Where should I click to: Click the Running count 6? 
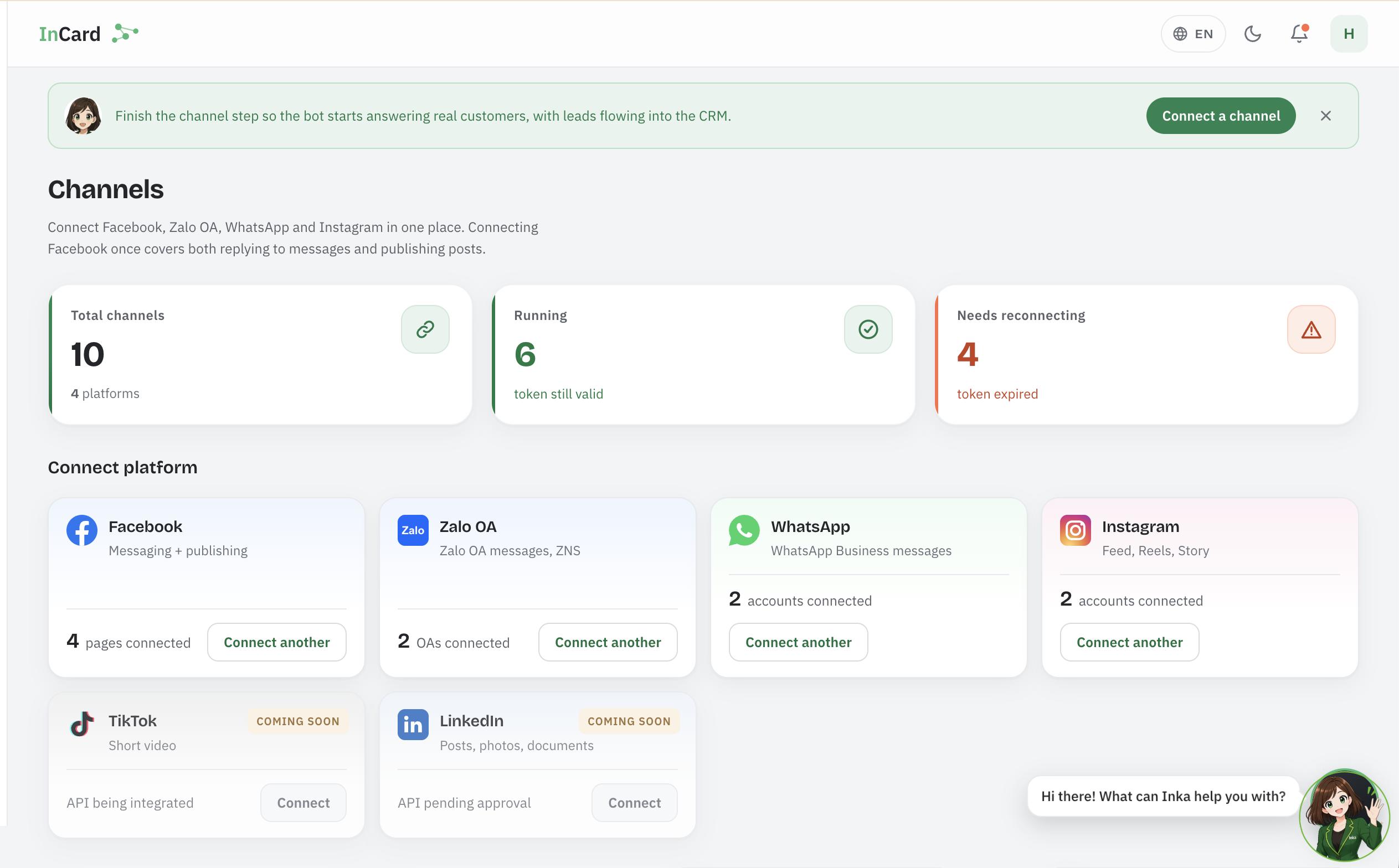pyautogui.click(x=525, y=354)
